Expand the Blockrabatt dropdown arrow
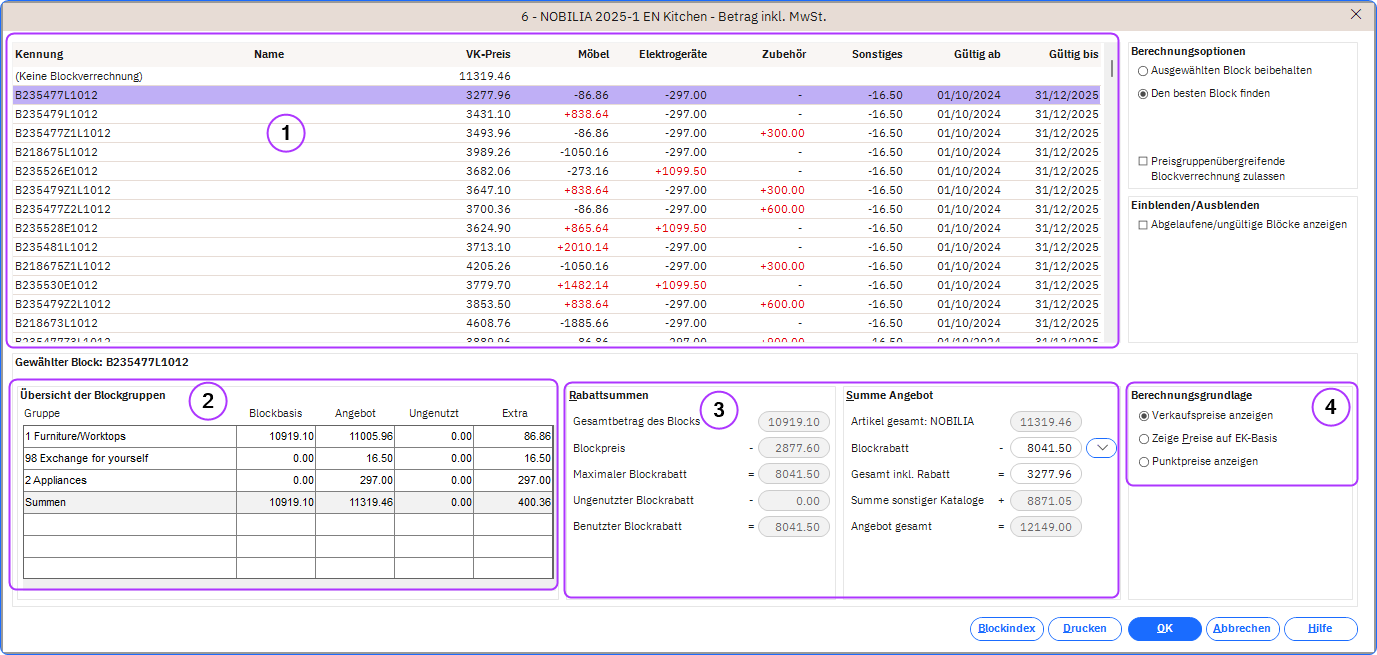The image size is (1377, 655). (1101, 448)
